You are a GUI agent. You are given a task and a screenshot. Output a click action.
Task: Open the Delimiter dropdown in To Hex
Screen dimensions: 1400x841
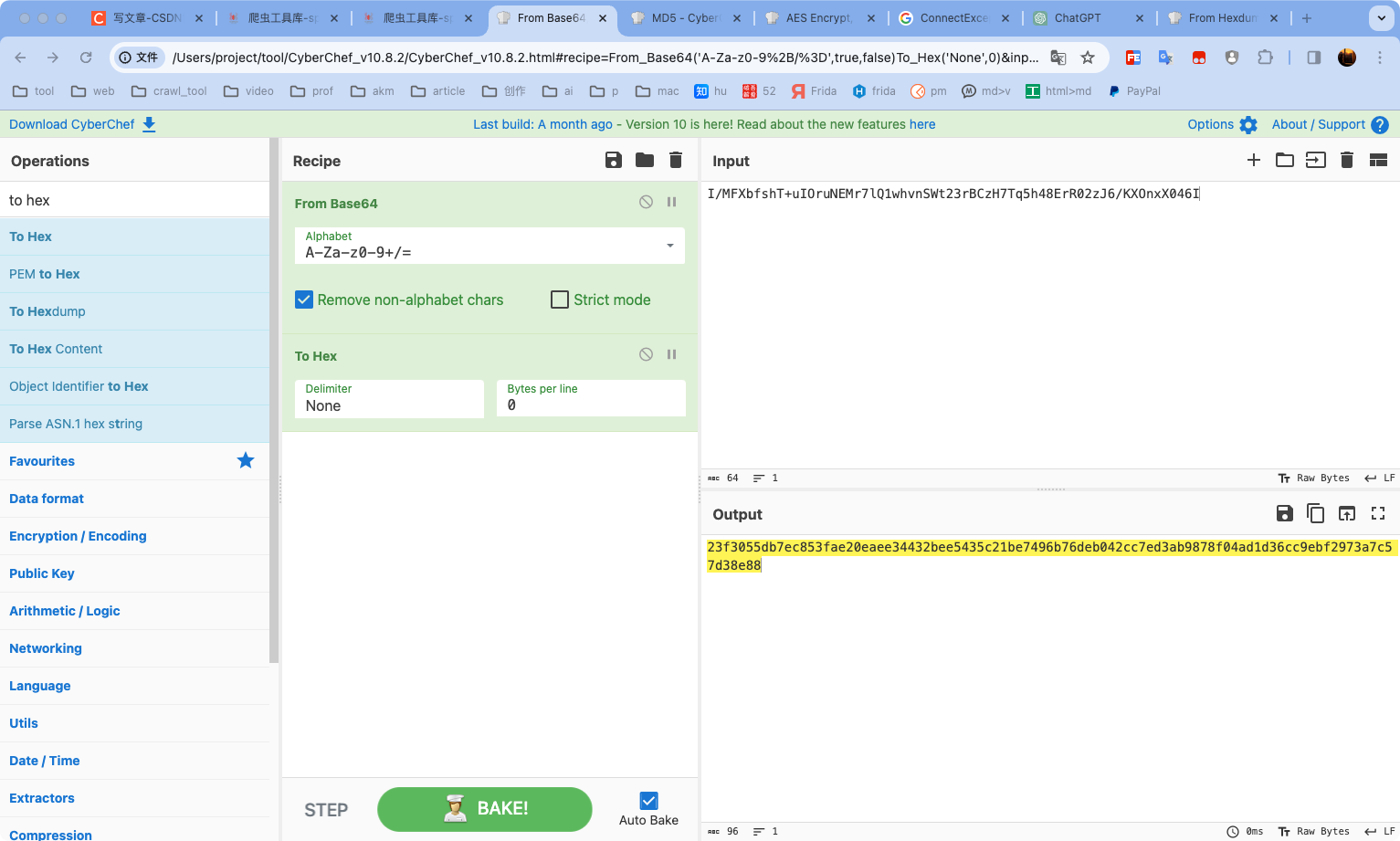[x=389, y=399]
